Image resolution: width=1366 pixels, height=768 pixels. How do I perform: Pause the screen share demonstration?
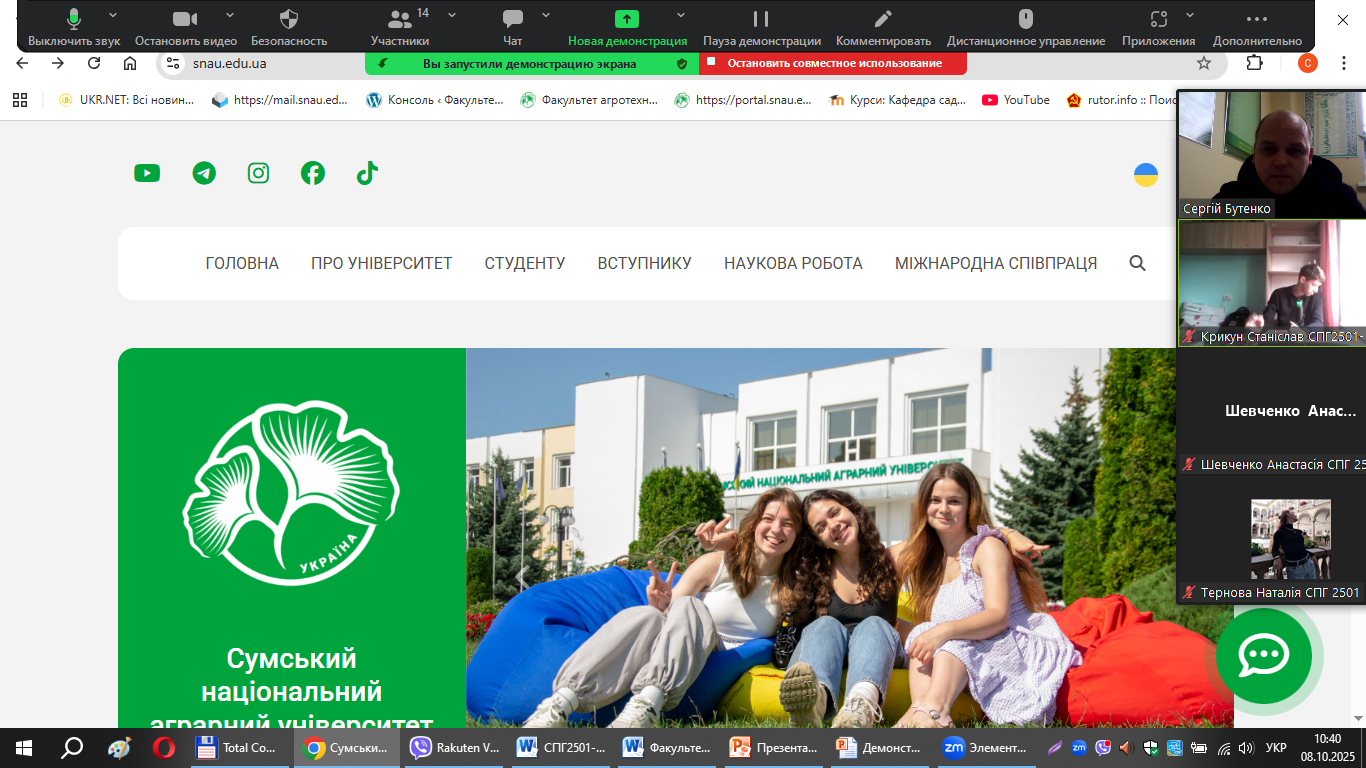pyautogui.click(x=761, y=25)
